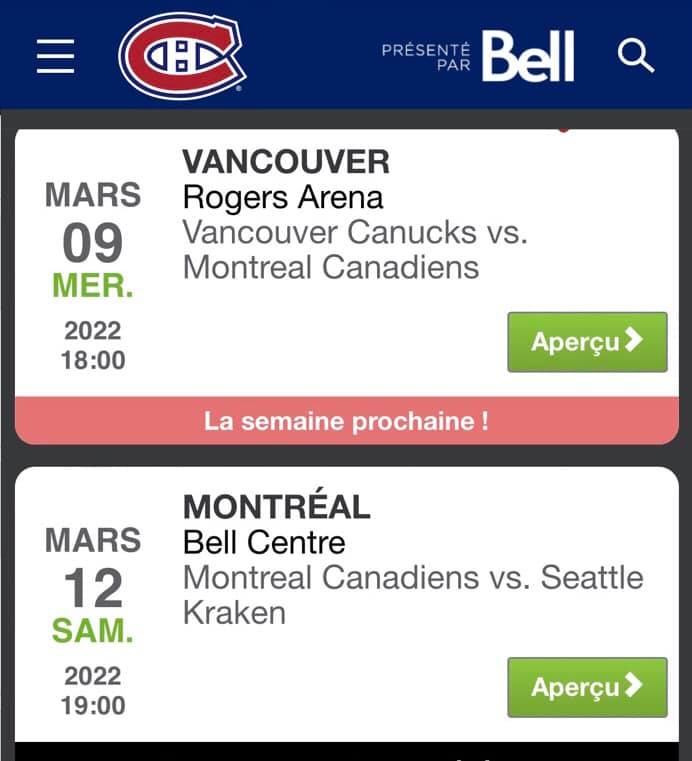Open the MONTRÉAL event title
The image size is (692, 761).
pyautogui.click(x=277, y=507)
